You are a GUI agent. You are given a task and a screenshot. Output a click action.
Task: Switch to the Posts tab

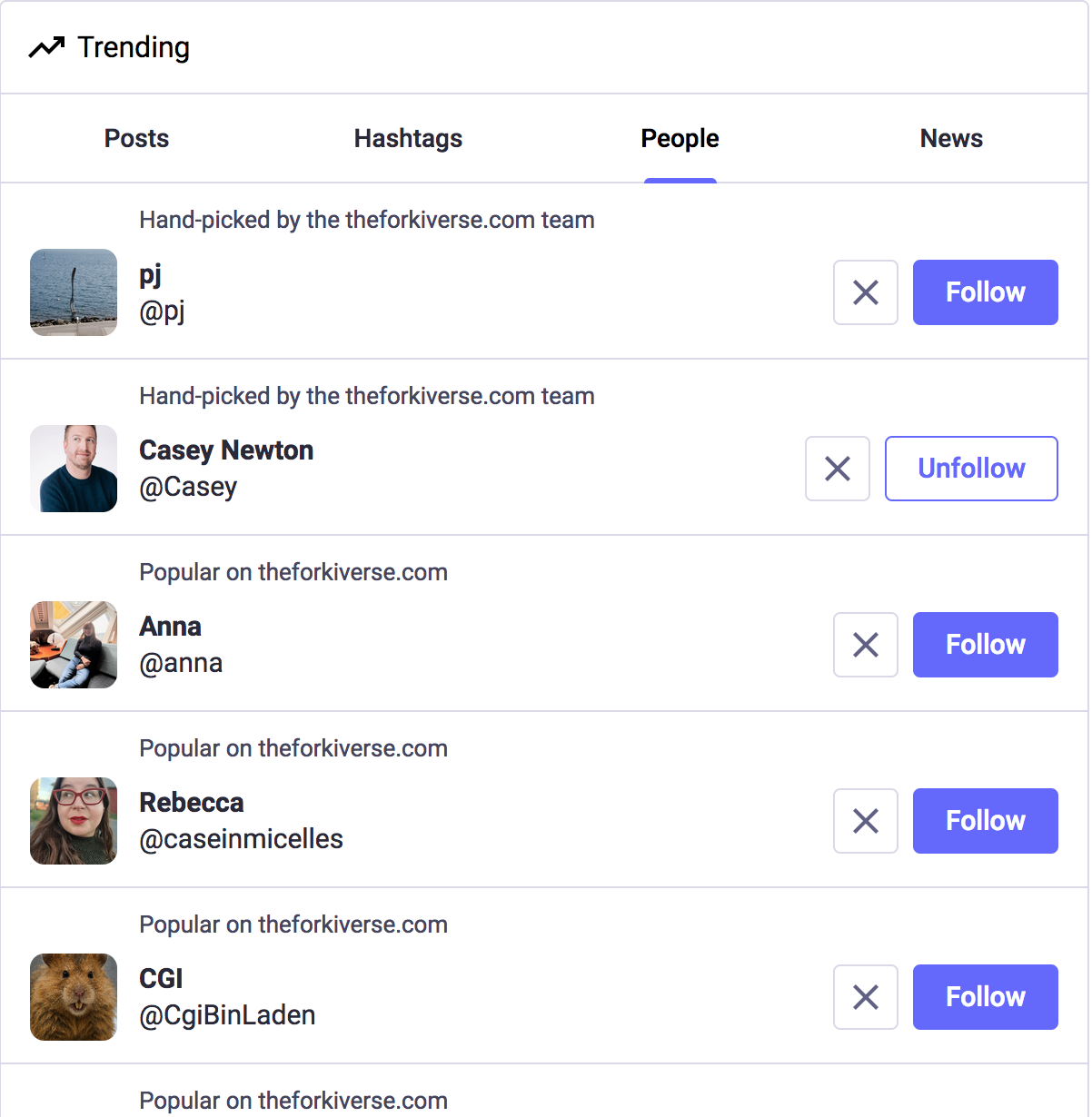(136, 138)
